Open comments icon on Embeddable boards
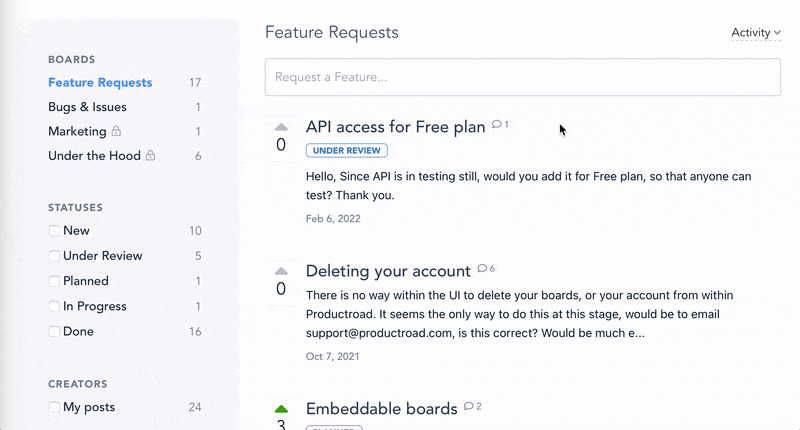This screenshot has width=800, height=430. tap(468, 406)
